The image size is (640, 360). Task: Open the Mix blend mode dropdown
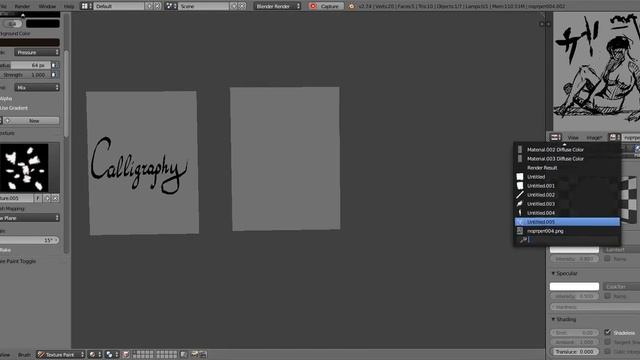[x=37, y=87]
